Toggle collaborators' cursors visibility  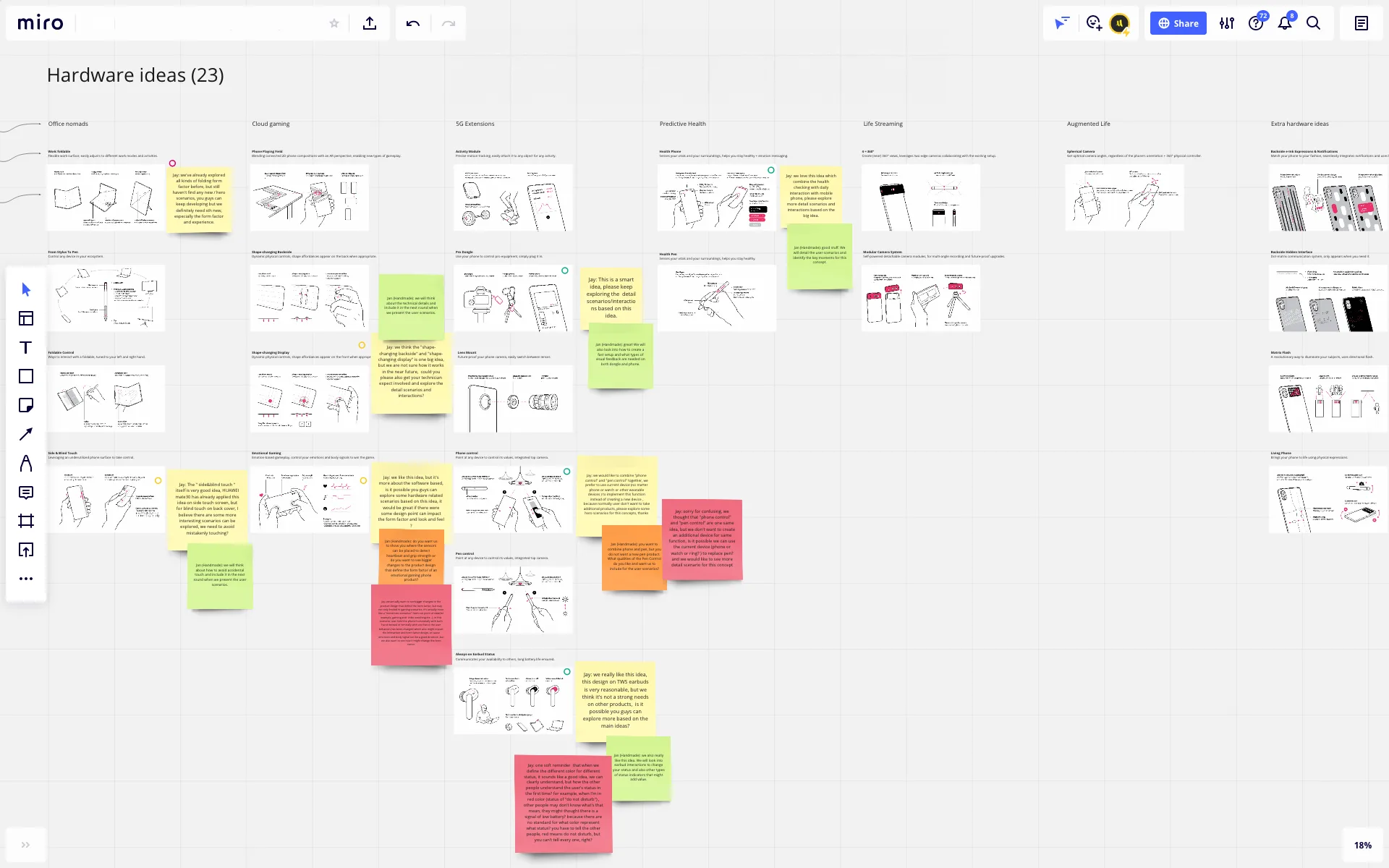point(1061,23)
